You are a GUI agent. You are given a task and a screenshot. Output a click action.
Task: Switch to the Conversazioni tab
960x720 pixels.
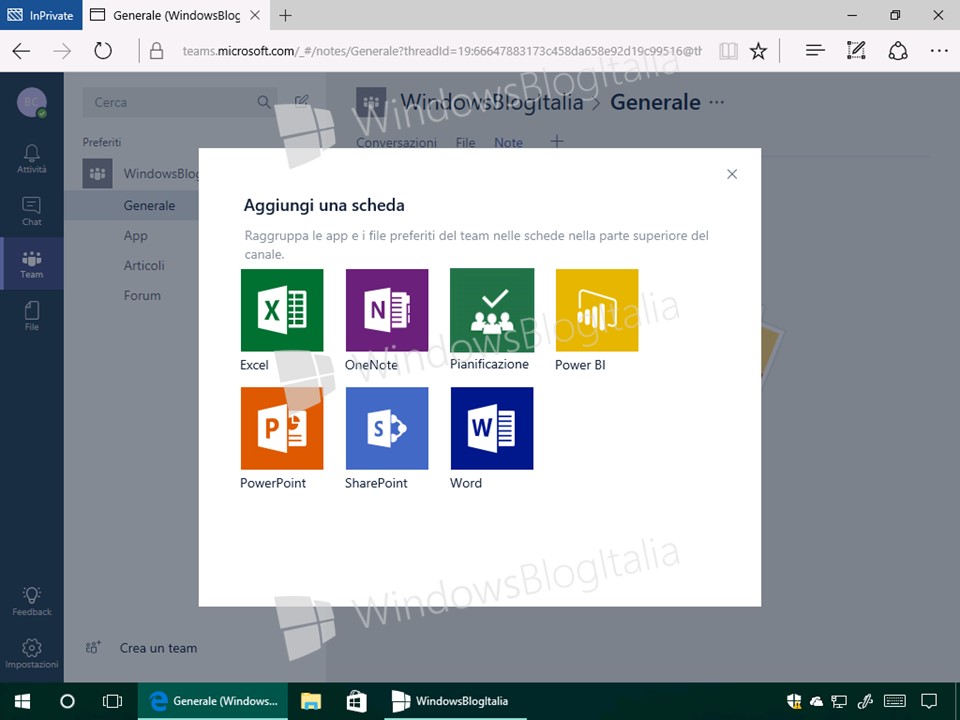coord(397,143)
